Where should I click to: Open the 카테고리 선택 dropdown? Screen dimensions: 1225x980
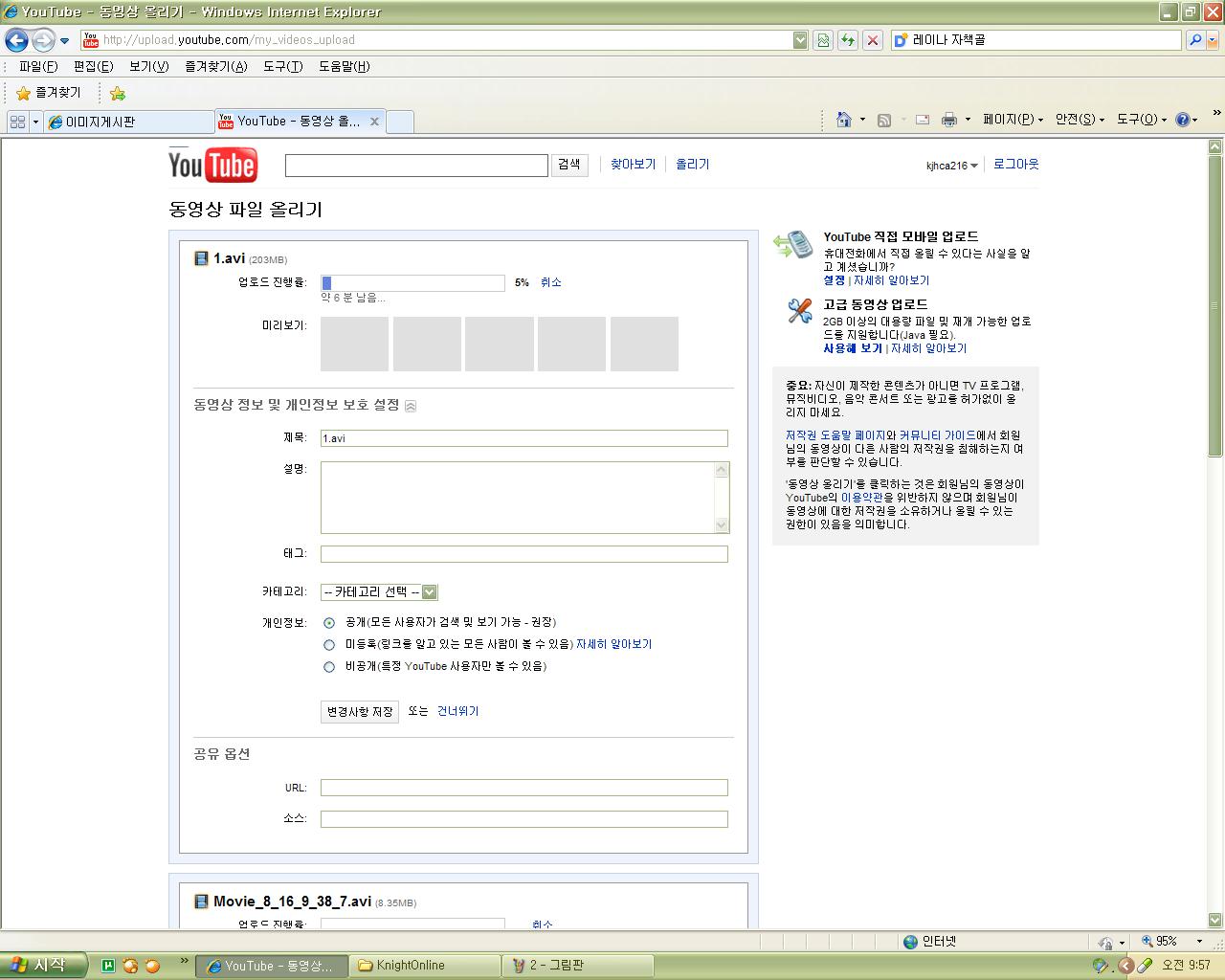pyautogui.click(x=380, y=592)
